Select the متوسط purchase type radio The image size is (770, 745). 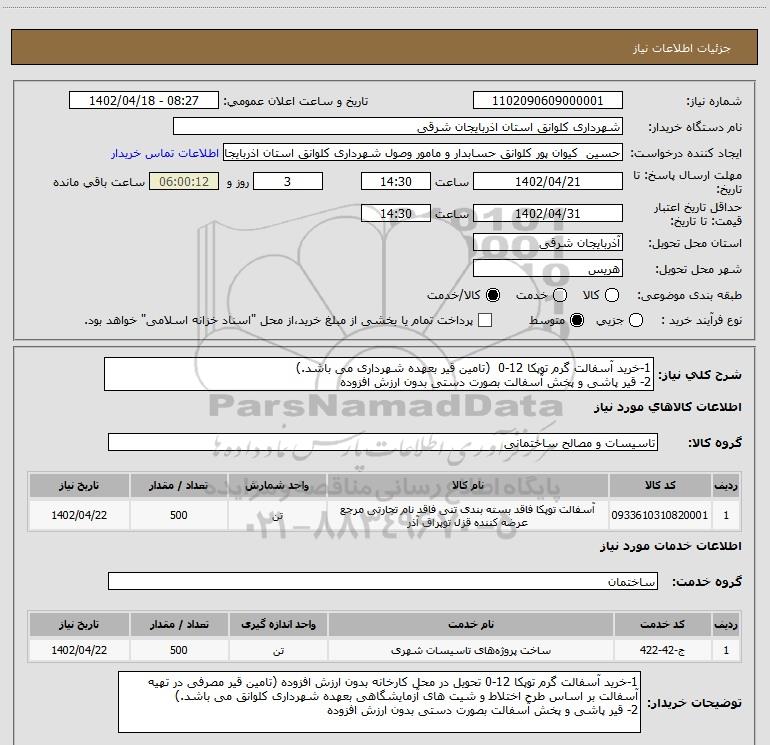click(577, 320)
